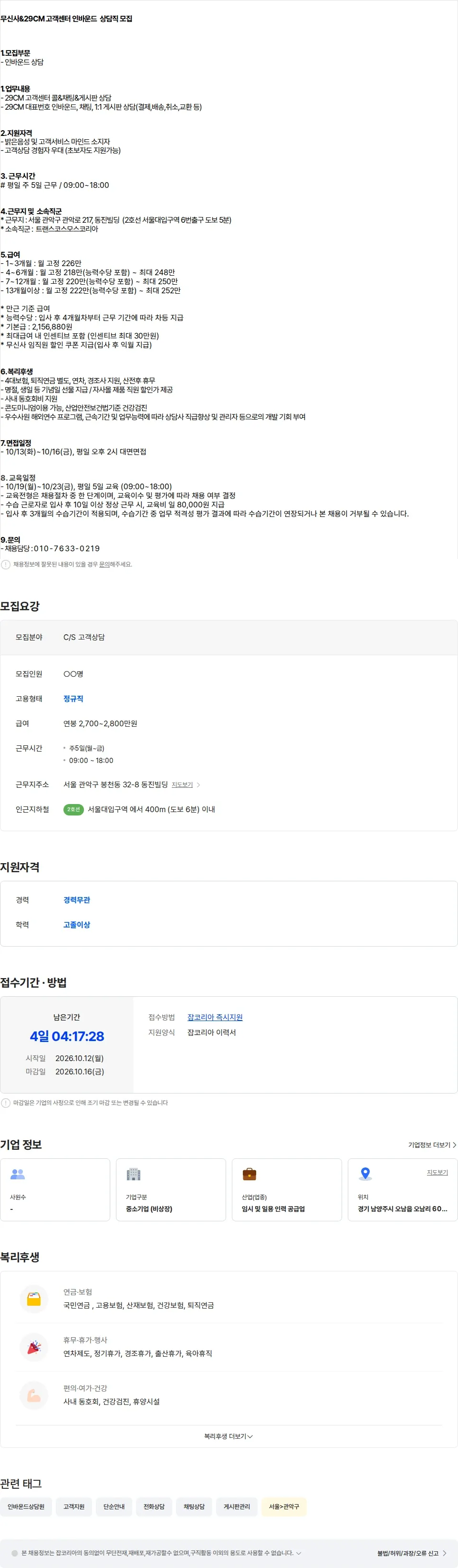The width and height of the screenshot is (458, 1568).
Task: Click the 편의·여가·건강 arm icon
Action: [x=34, y=1396]
